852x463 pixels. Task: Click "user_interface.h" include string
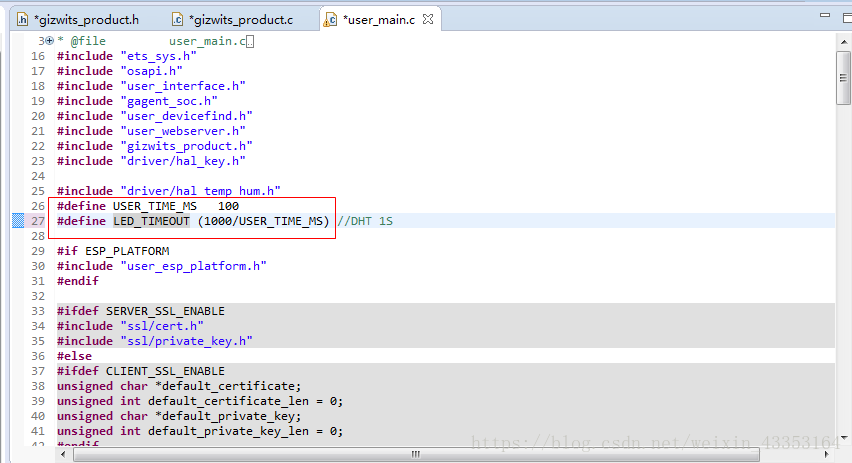pyautogui.click(x=183, y=86)
